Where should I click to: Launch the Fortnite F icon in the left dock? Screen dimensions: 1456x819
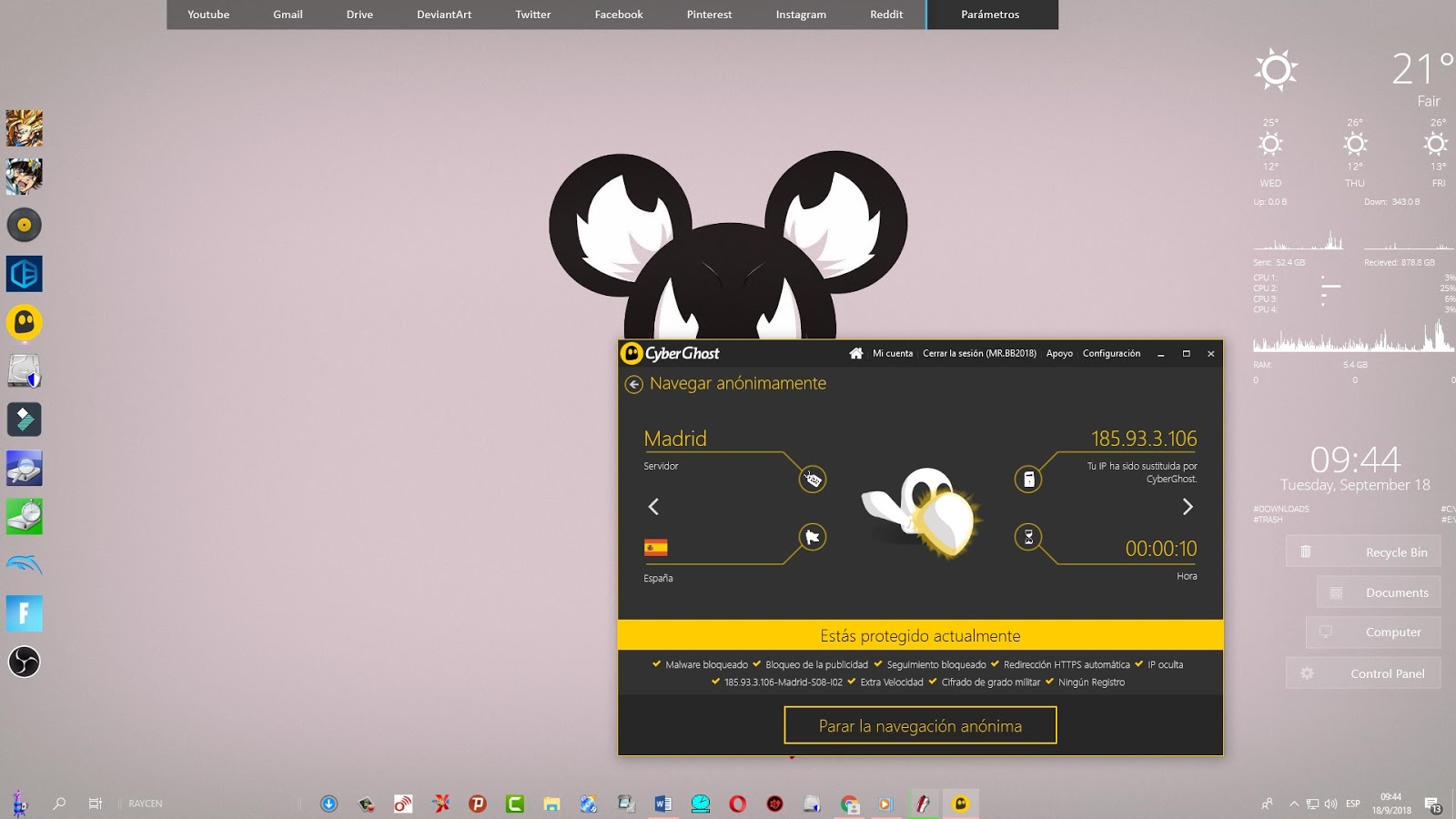pyautogui.click(x=25, y=613)
